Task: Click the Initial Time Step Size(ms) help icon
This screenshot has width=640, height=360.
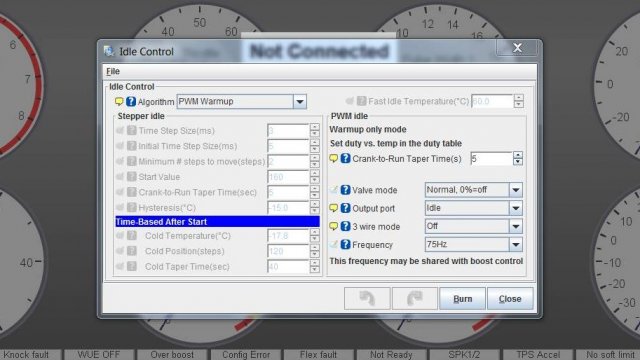Action: click(131, 146)
